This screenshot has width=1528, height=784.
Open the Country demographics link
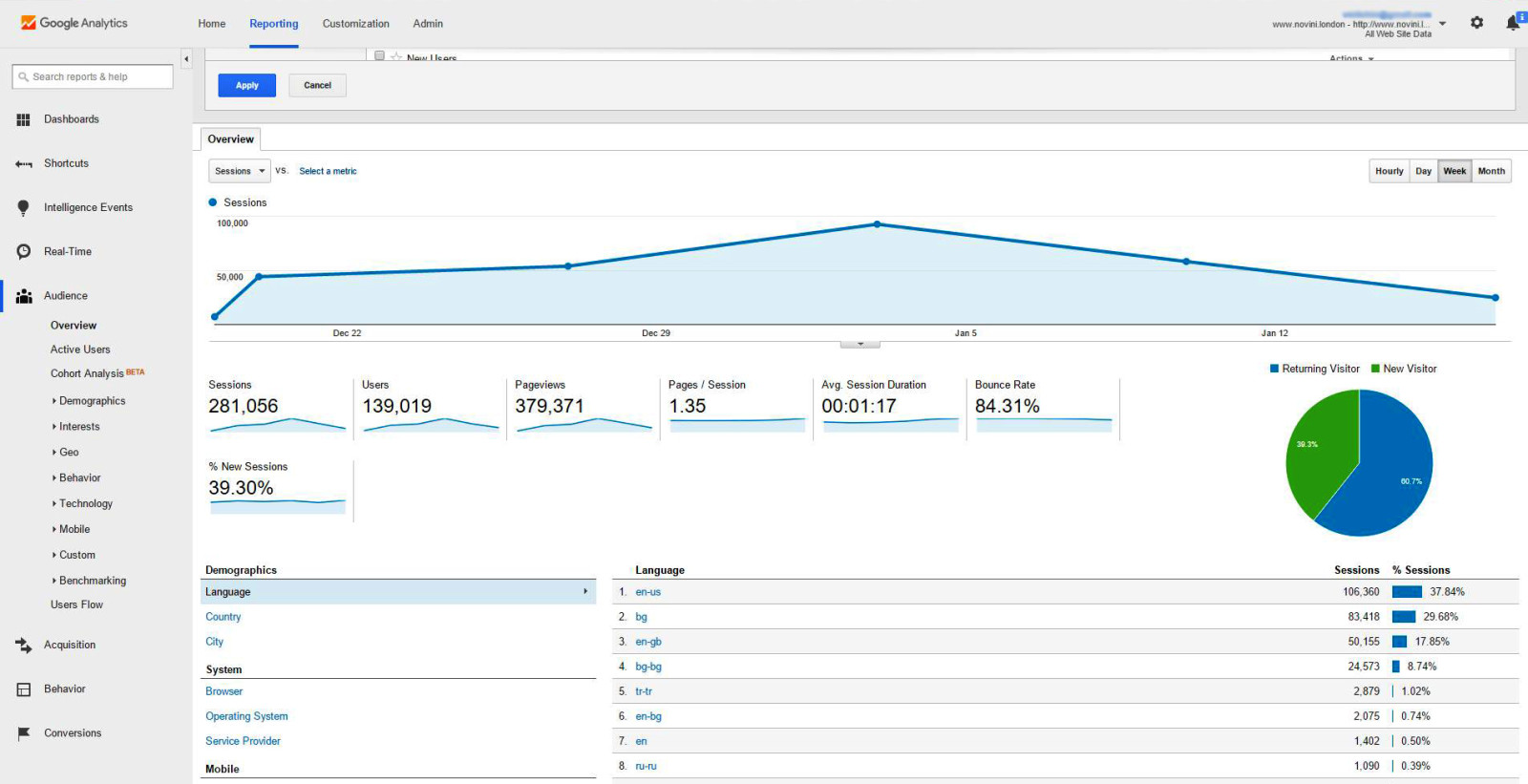pyautogui.click(x=223, y=617)
